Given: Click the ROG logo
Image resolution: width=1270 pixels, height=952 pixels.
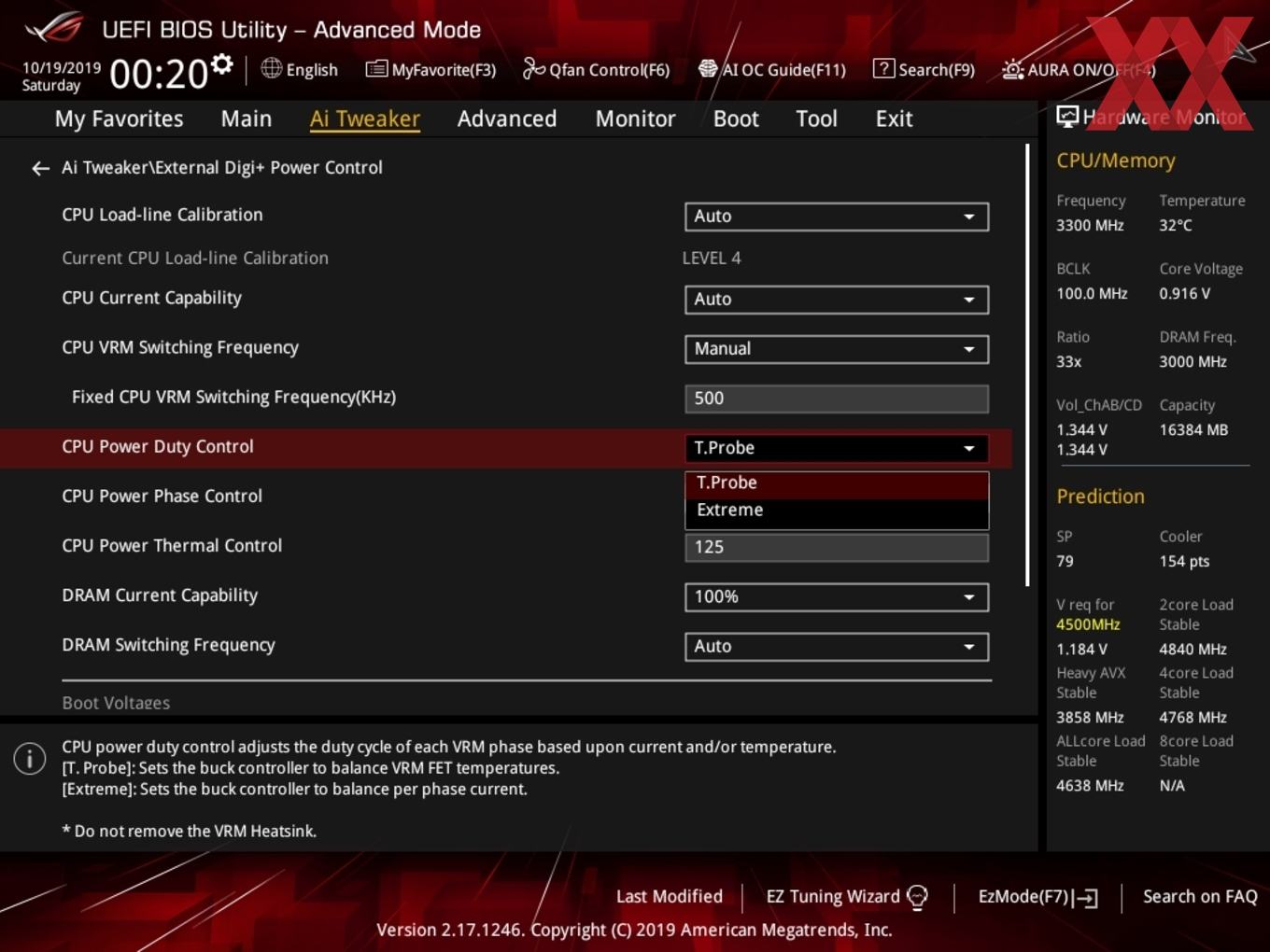Looking at the screenshot, I should pyautogui.click(x=54, y=28).
